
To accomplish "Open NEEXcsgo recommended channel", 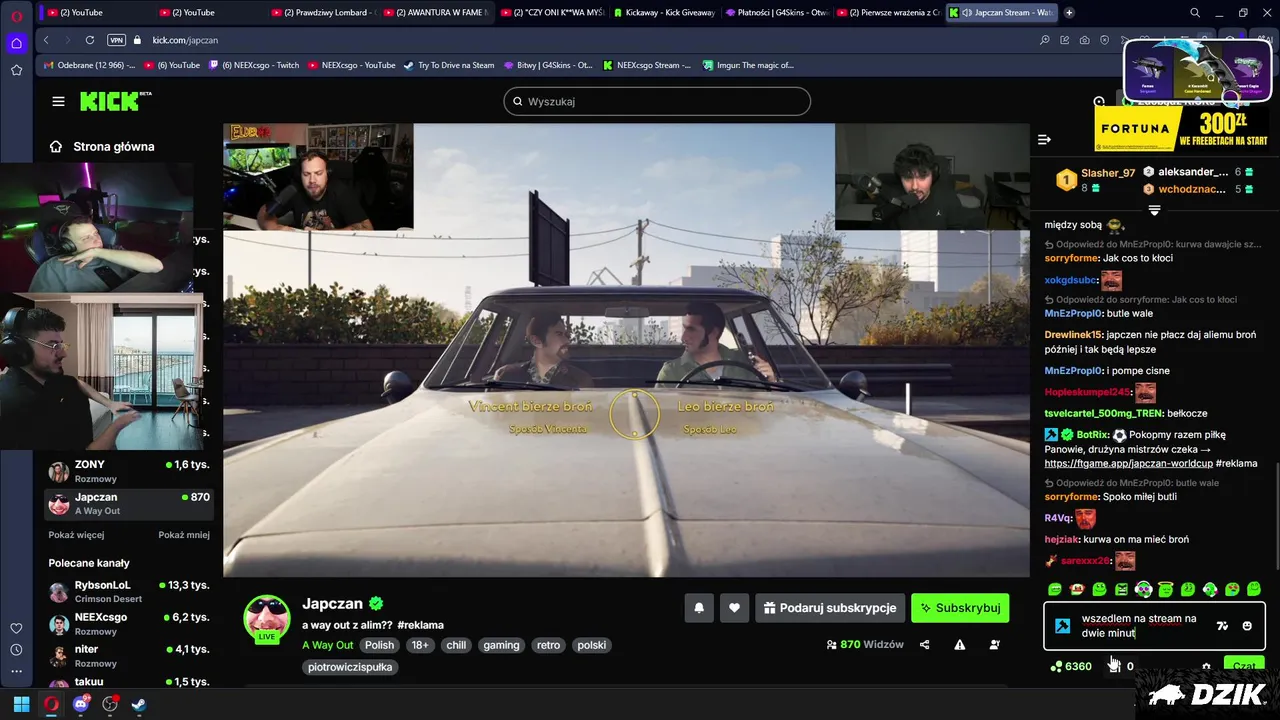I will pyautogui.click(x=128, y=624).
